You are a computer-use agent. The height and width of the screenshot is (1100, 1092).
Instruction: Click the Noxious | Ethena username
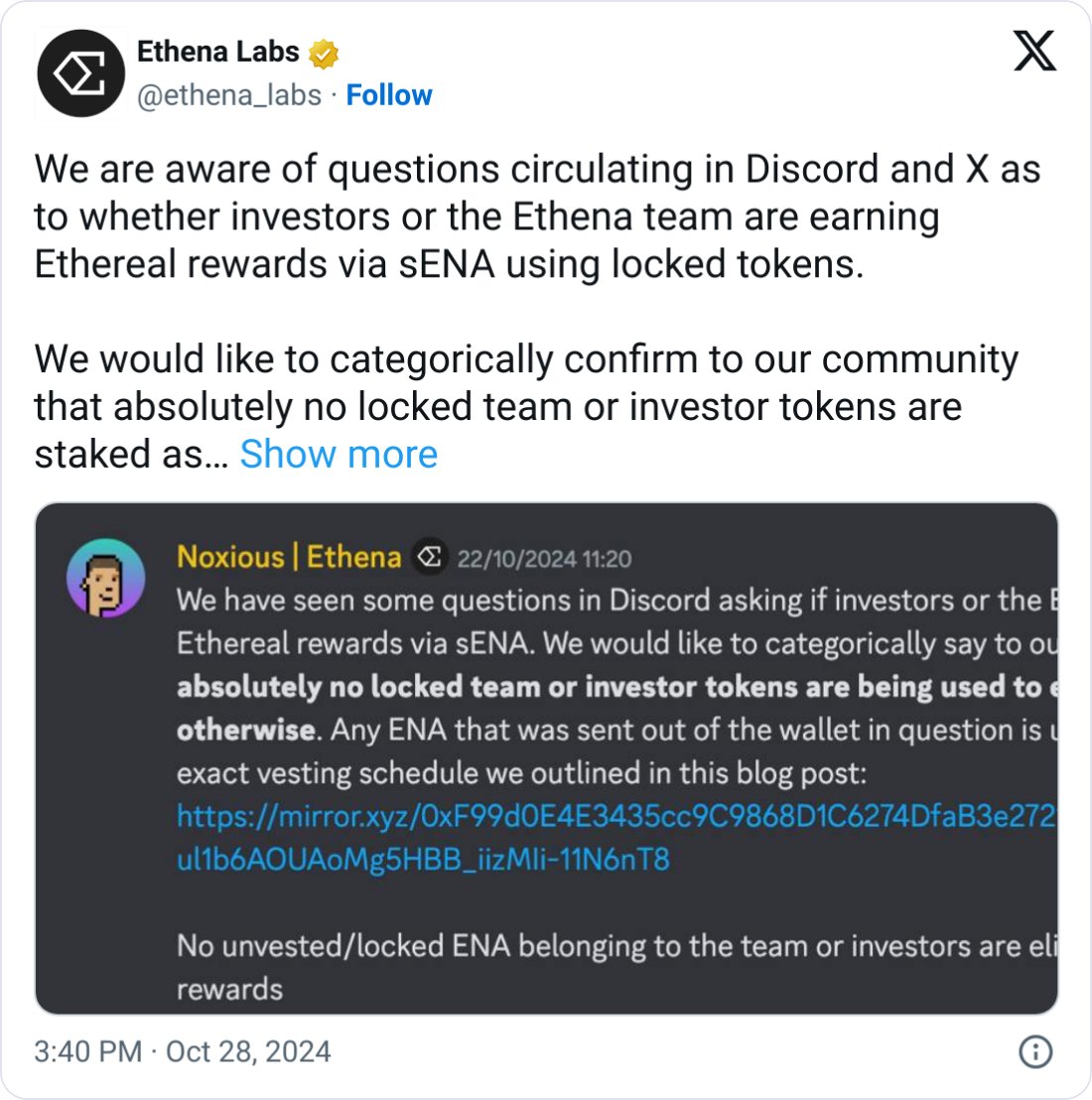click(x=288, y=558)
